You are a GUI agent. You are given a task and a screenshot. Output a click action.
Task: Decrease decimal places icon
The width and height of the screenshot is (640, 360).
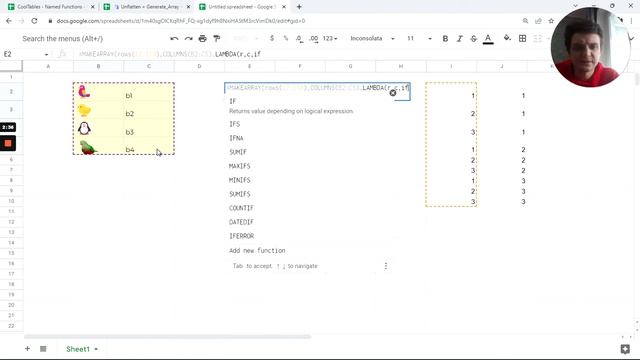[x=299, y=38]
